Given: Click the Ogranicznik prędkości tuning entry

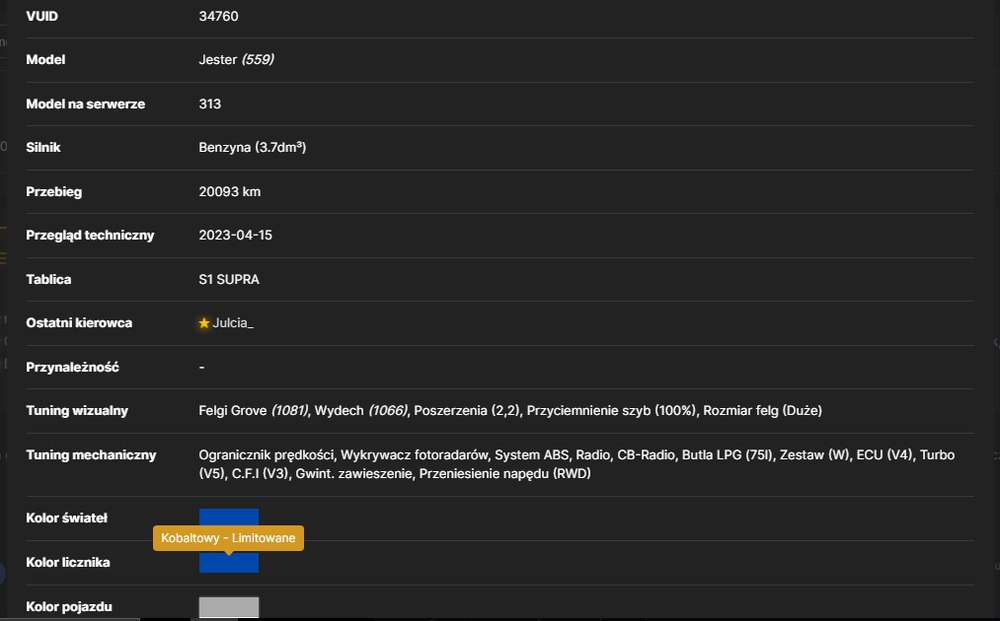Looking at the screenshot, I should (267, 455).
